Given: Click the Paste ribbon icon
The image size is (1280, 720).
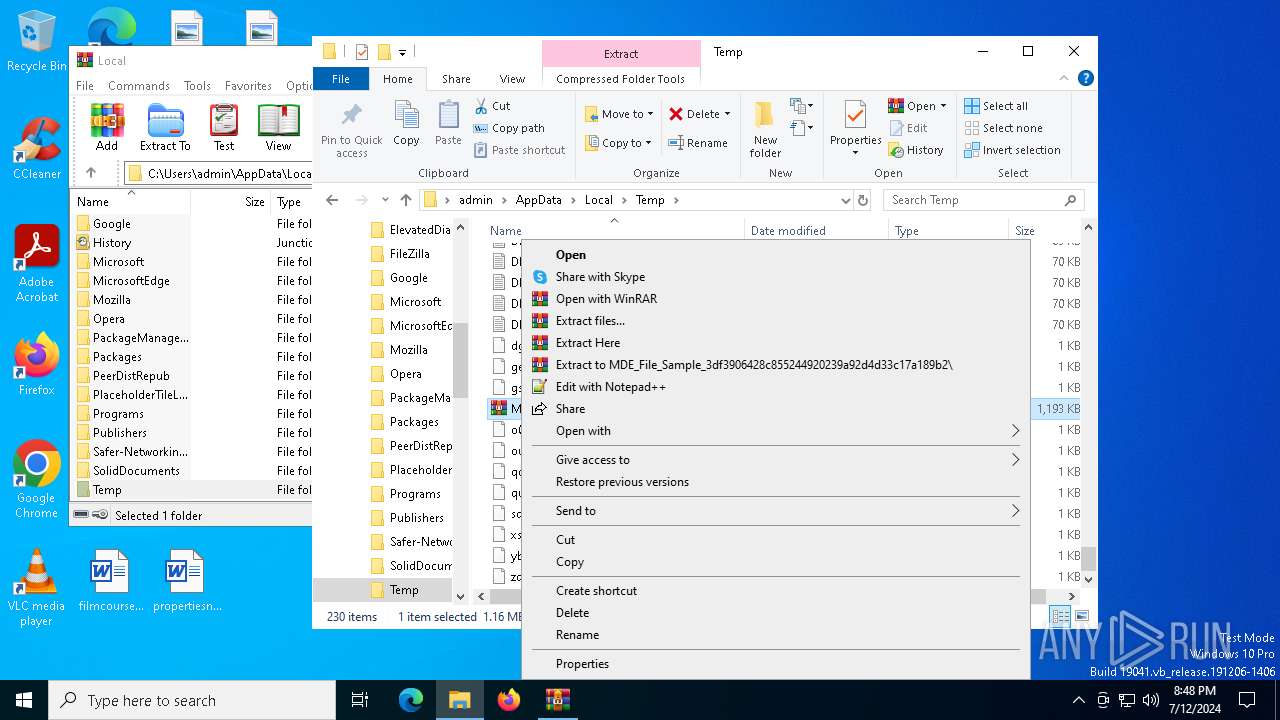Looking at the screenshot, I should [x=448, y=123].
